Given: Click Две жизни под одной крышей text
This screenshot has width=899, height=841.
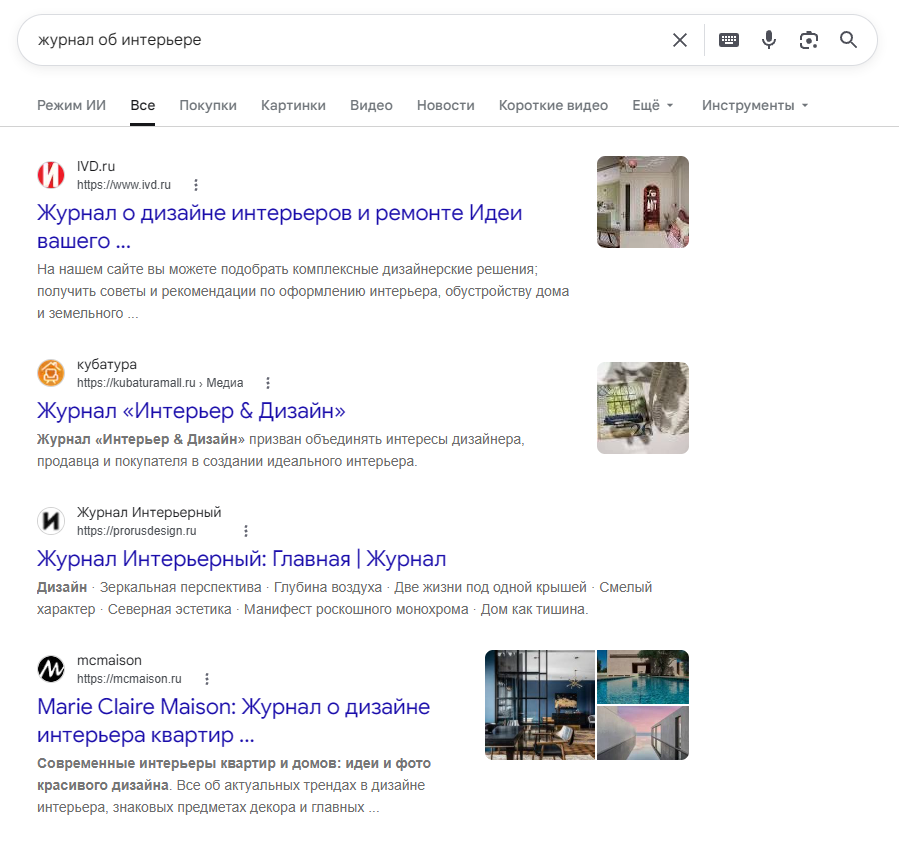Looking at the screenshot, I should click(490, 588).
